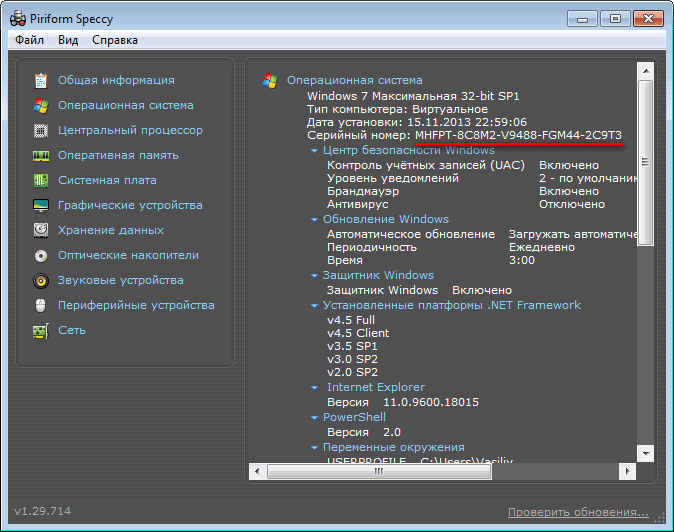Select the Сеть network icon
The width and height of the screenshot is (674, 532).
tap(41, 330)
